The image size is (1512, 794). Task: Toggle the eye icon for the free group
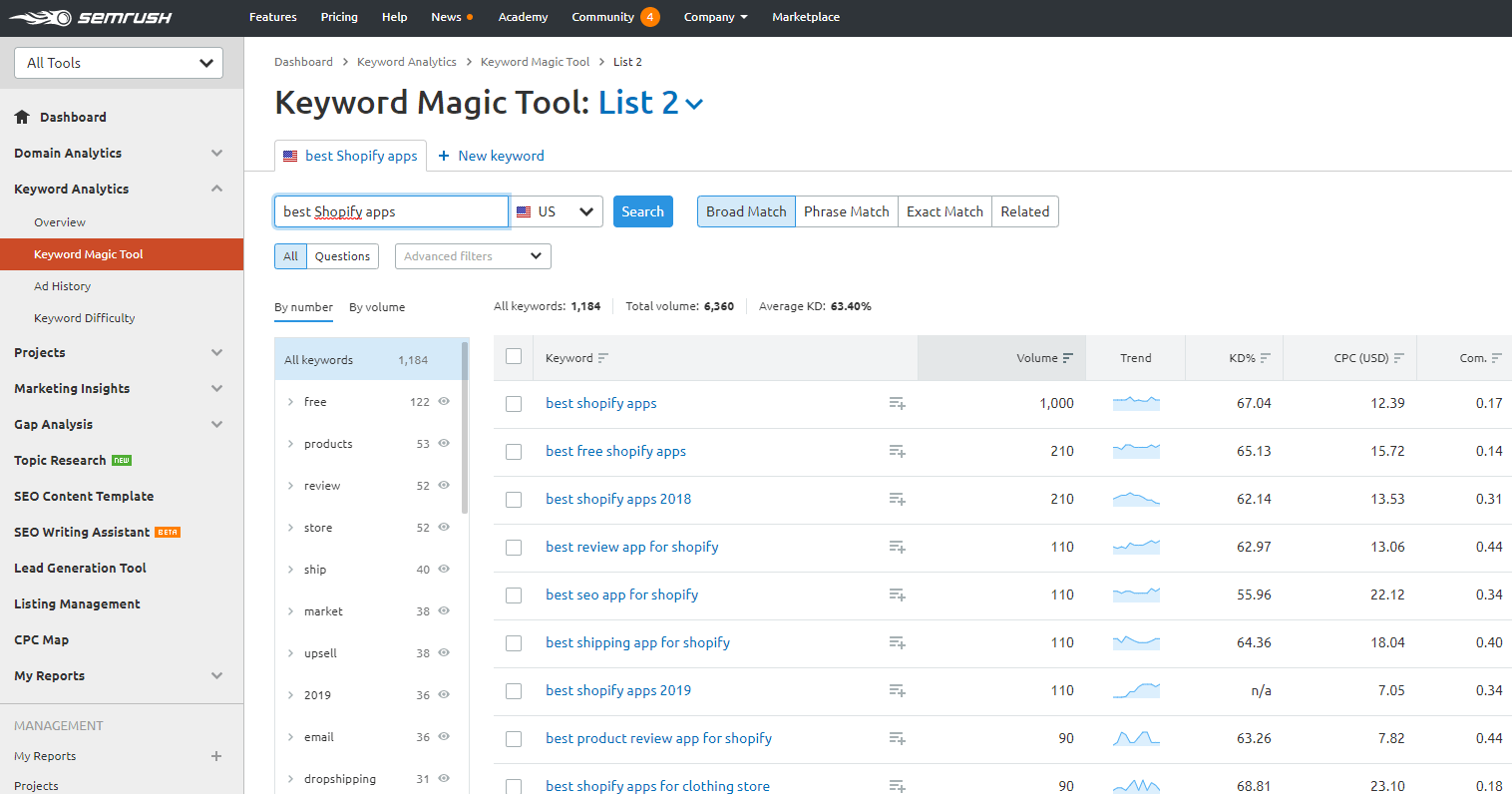pos(444,401)
